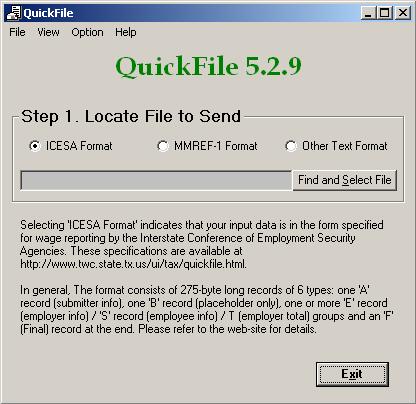Click the grey file path field
The image size is (416, 404).
[156, 181]
